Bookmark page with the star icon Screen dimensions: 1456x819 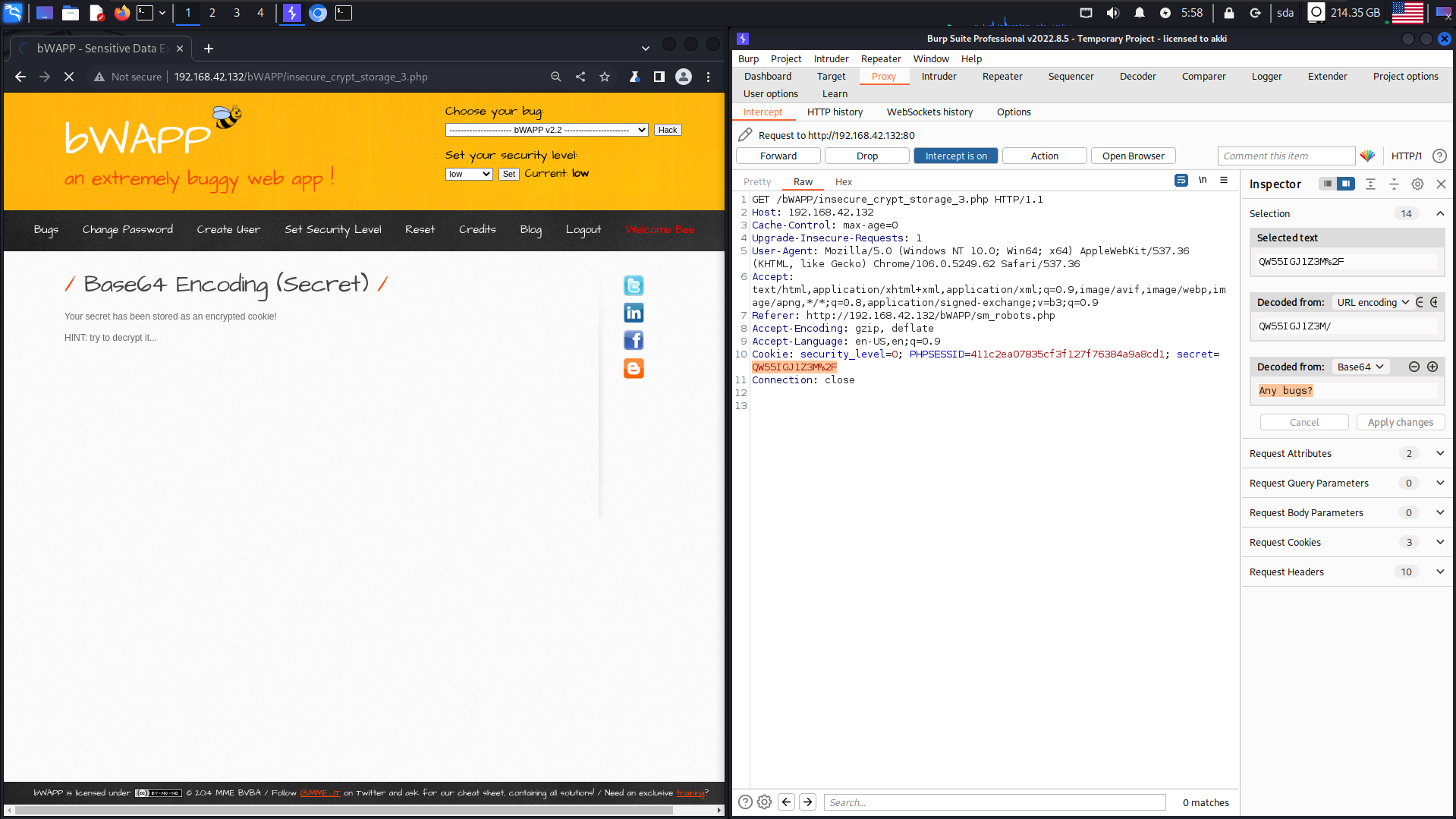tap(605, 77)
